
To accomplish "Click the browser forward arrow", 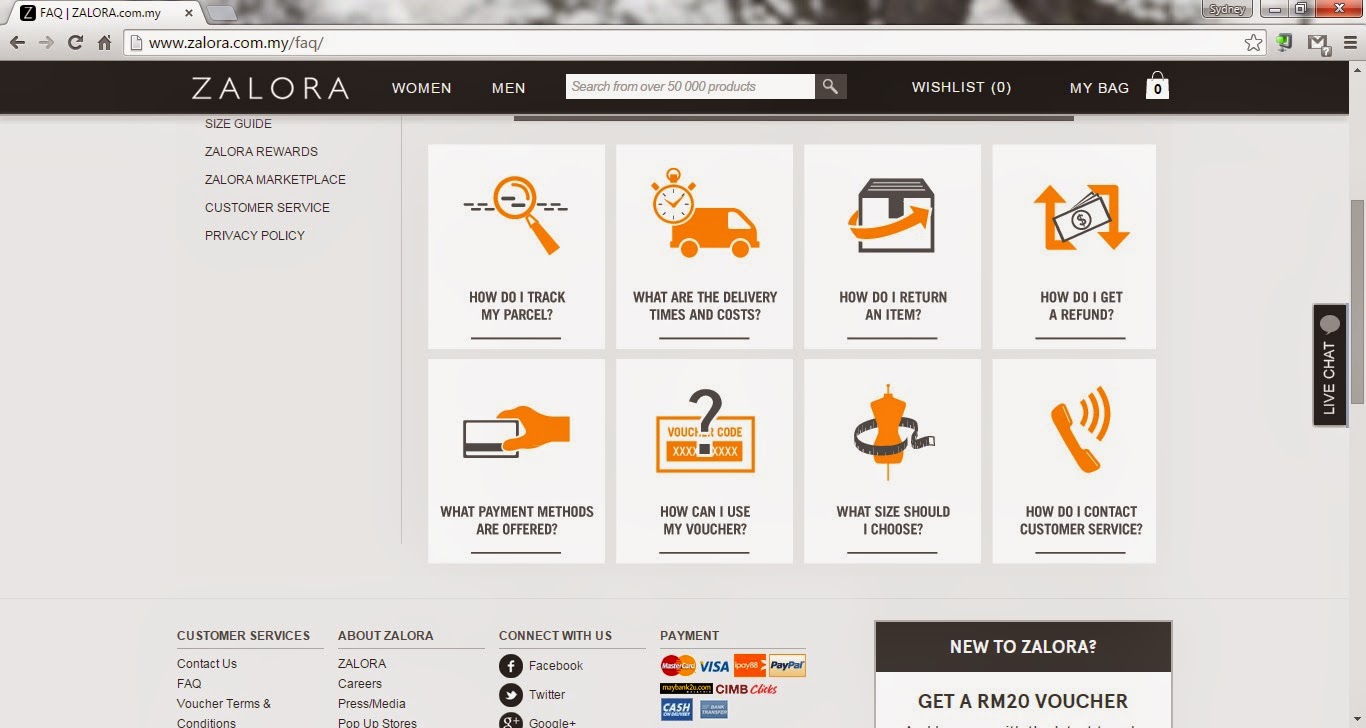I will click(46, 43).
